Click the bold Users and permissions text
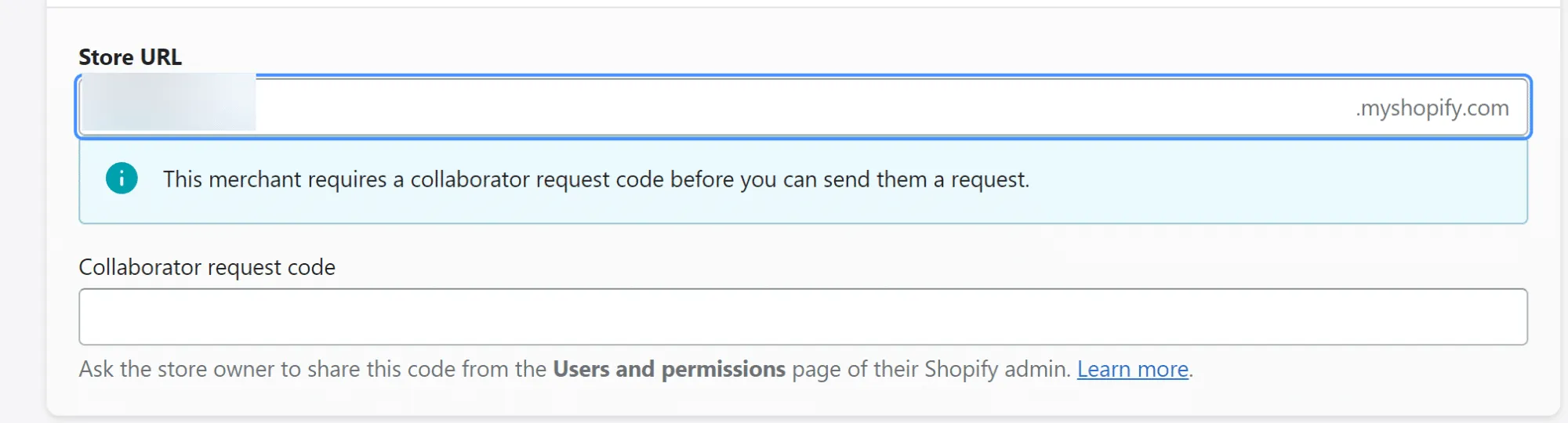Screen dimensions: 1568x423 pos(669,369)
